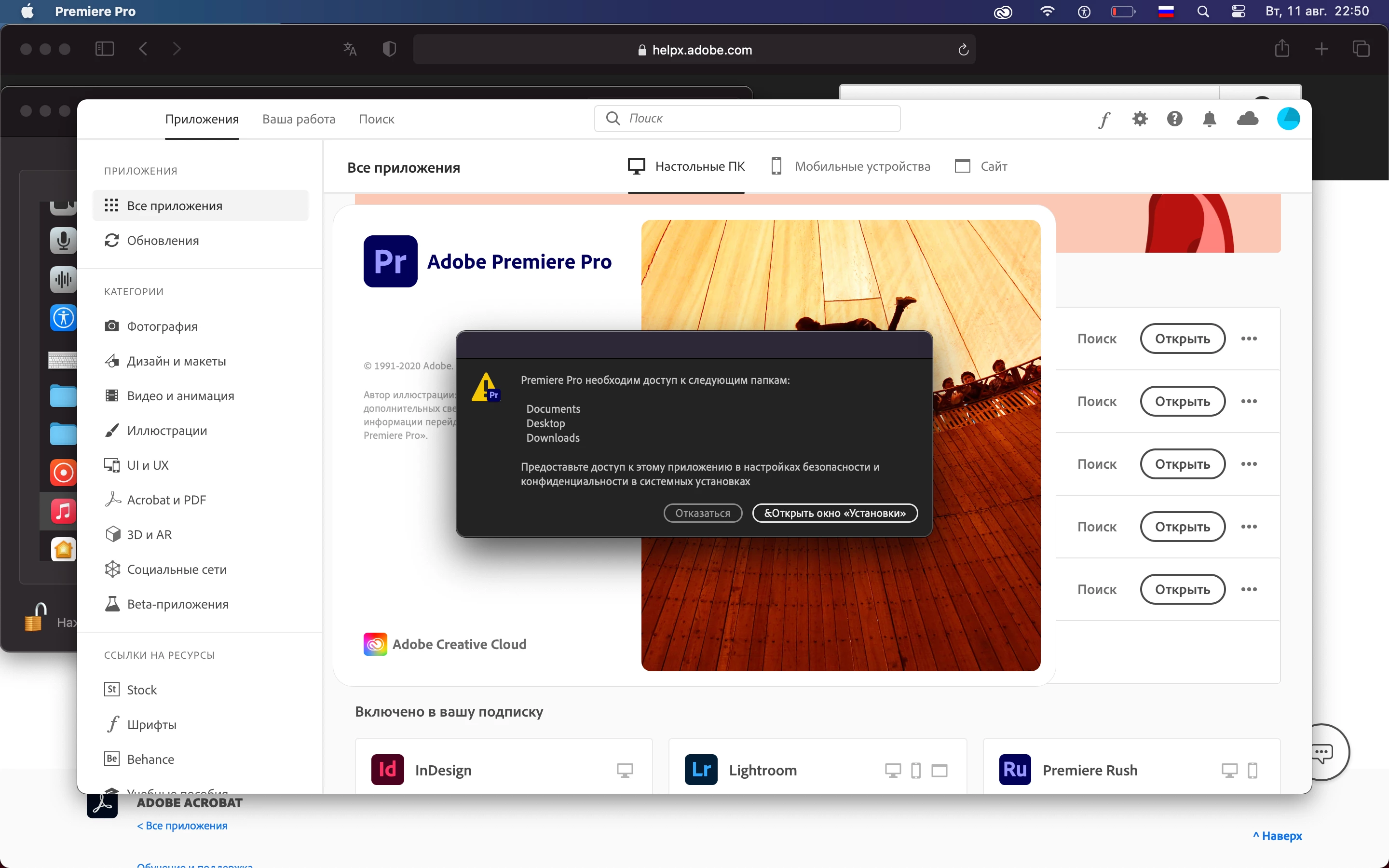This screenshot has height=868, width=1389.
Task: Click Safari privacy shield icon
Action: [x=389, y=49]
